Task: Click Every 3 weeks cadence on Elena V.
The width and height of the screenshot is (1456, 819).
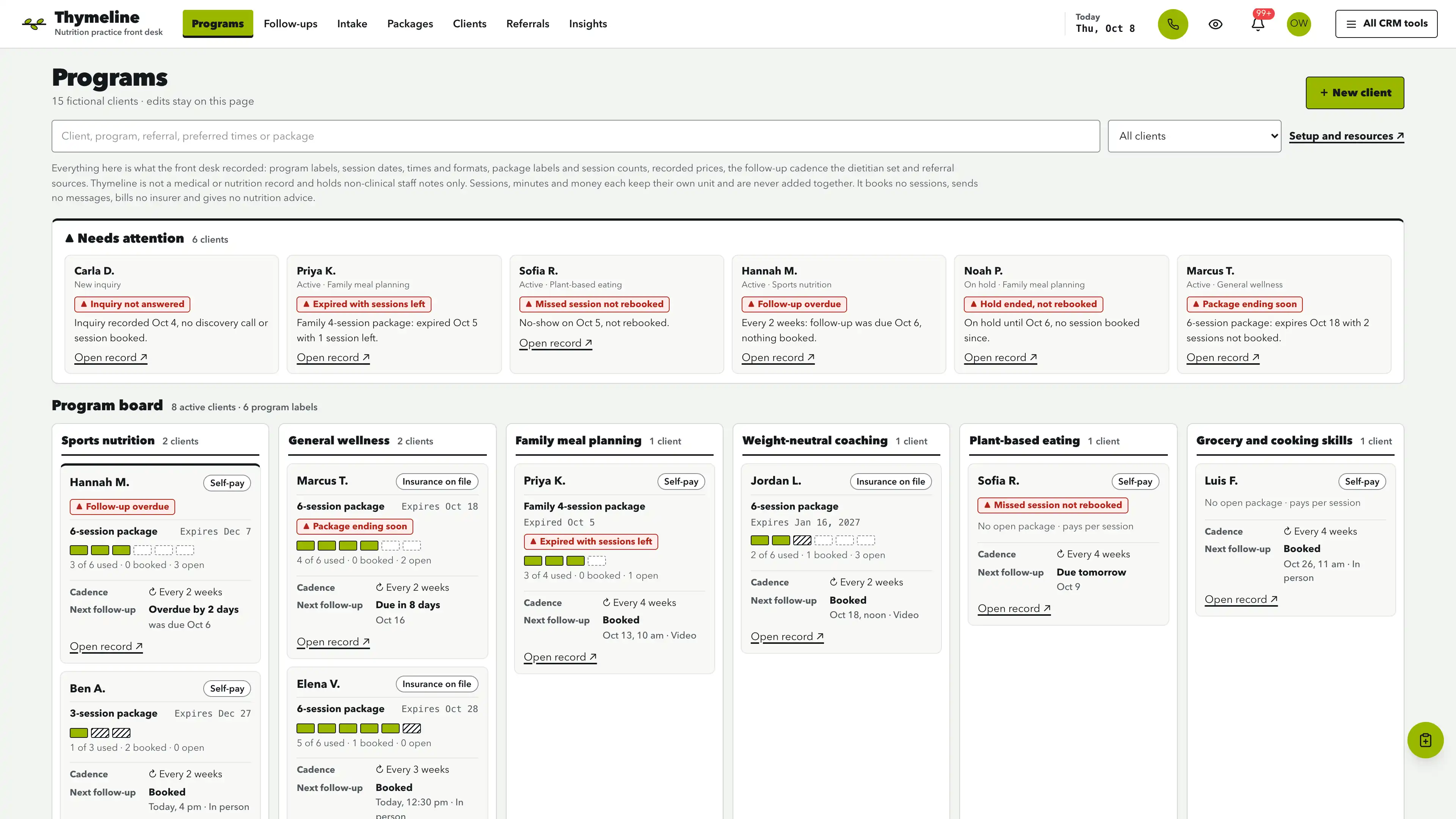Action: 412,770
